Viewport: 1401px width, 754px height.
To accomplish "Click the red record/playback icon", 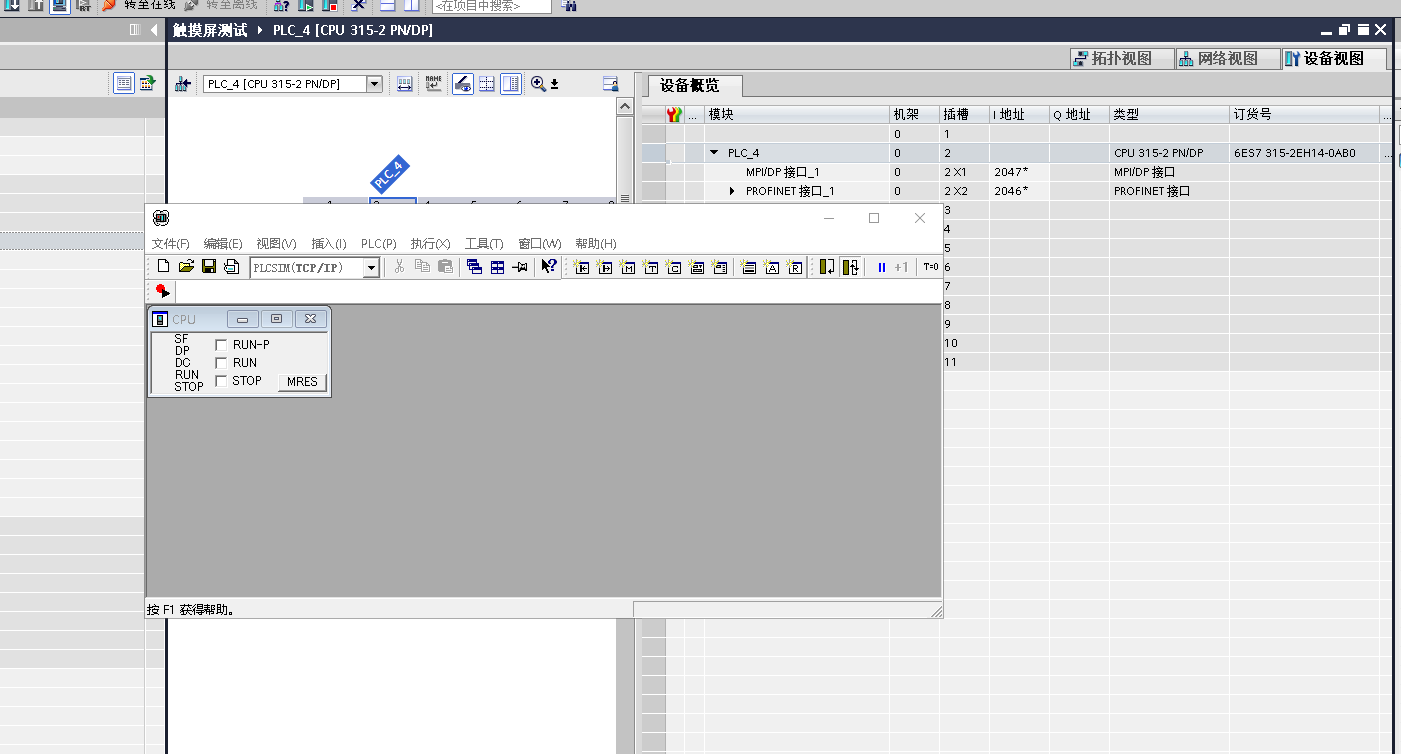I will [x=162, y=291].
